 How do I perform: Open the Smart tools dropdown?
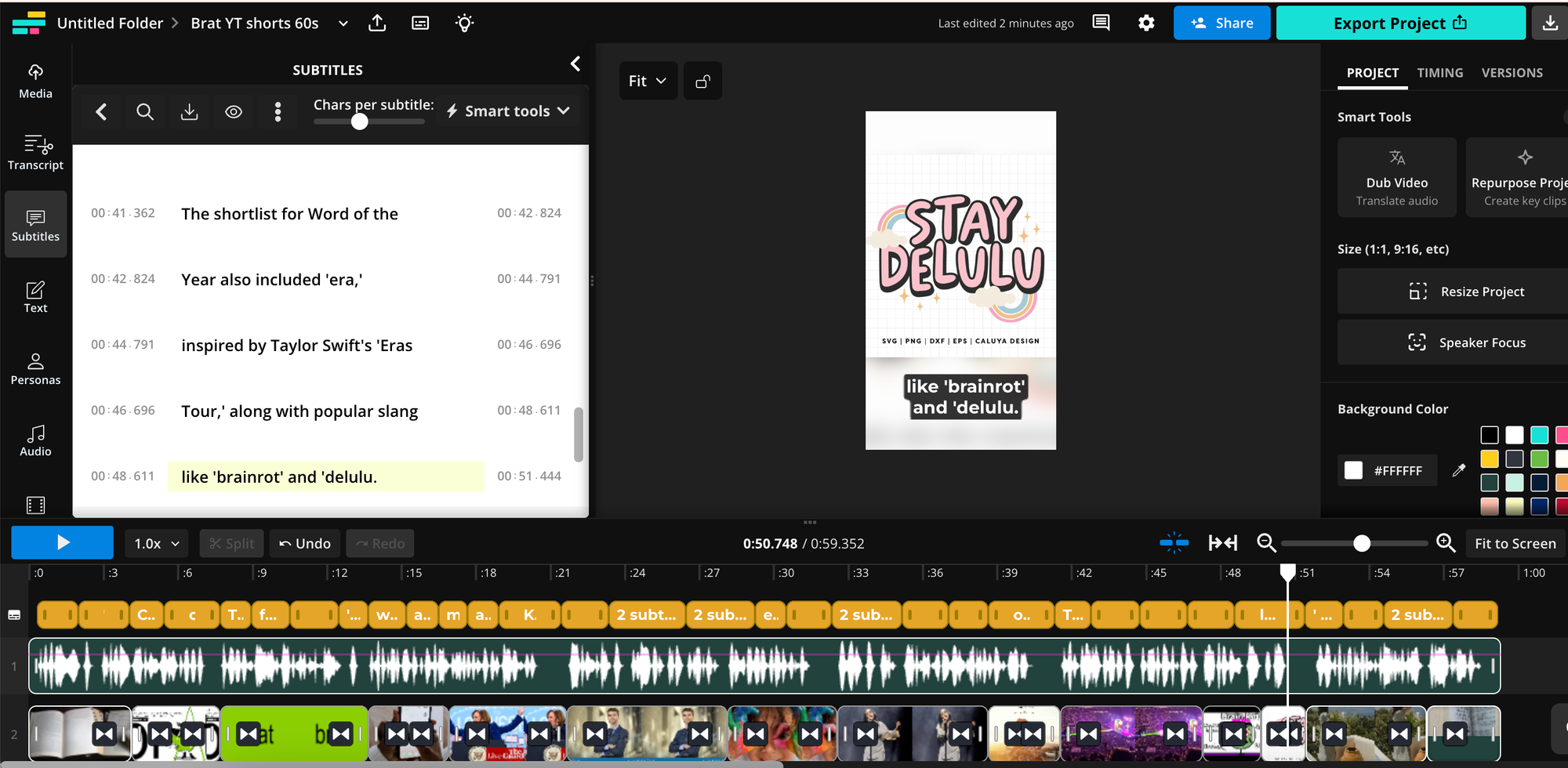click(x=507, y=110)
